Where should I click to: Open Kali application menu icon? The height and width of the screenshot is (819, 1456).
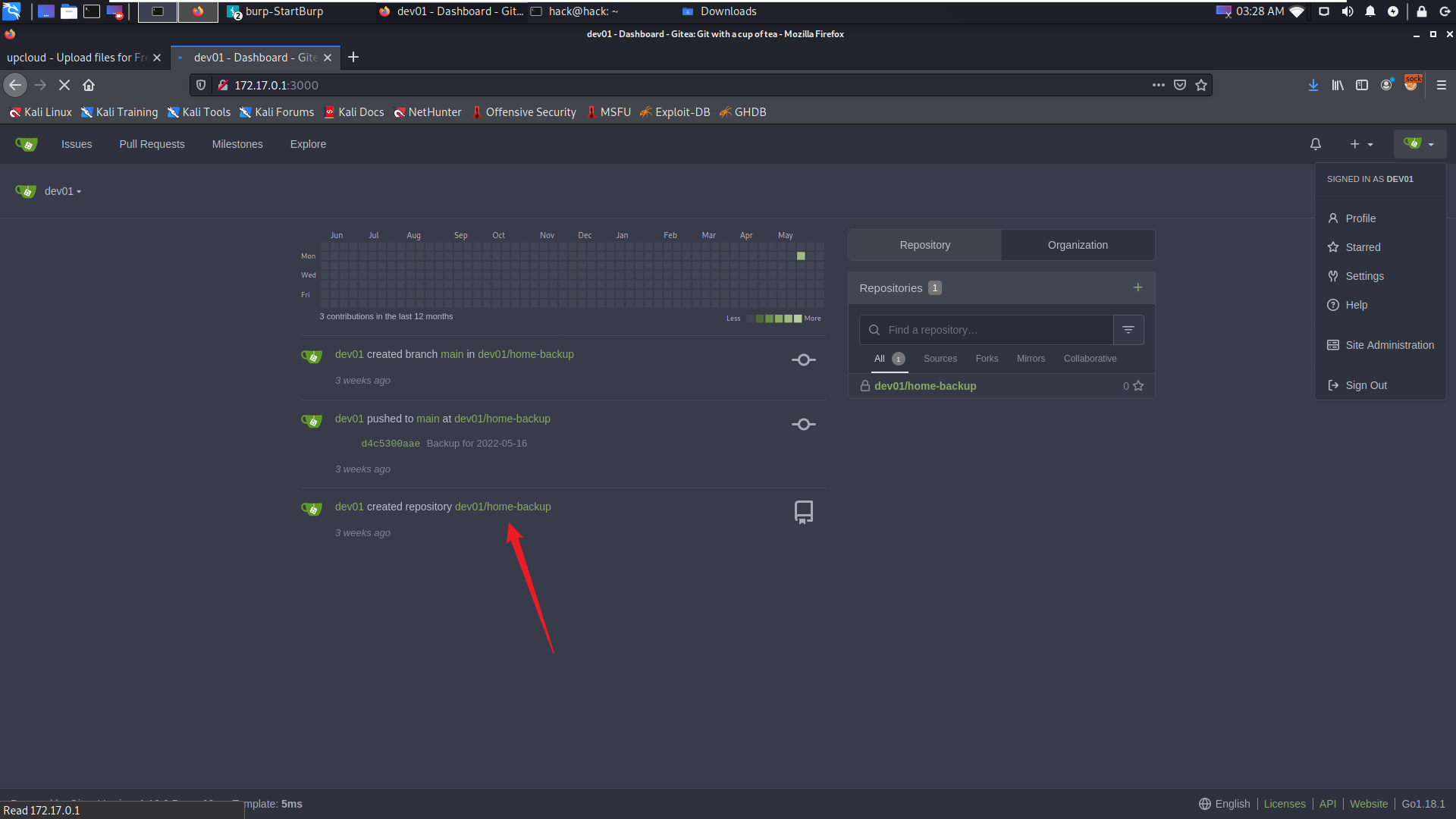point(11,11)
